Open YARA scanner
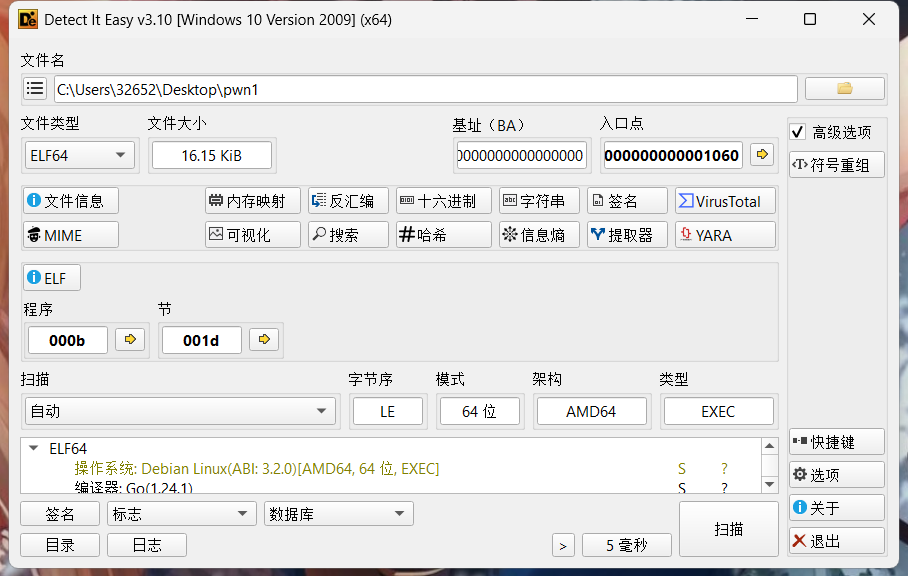908x576 pixels. 725,235
